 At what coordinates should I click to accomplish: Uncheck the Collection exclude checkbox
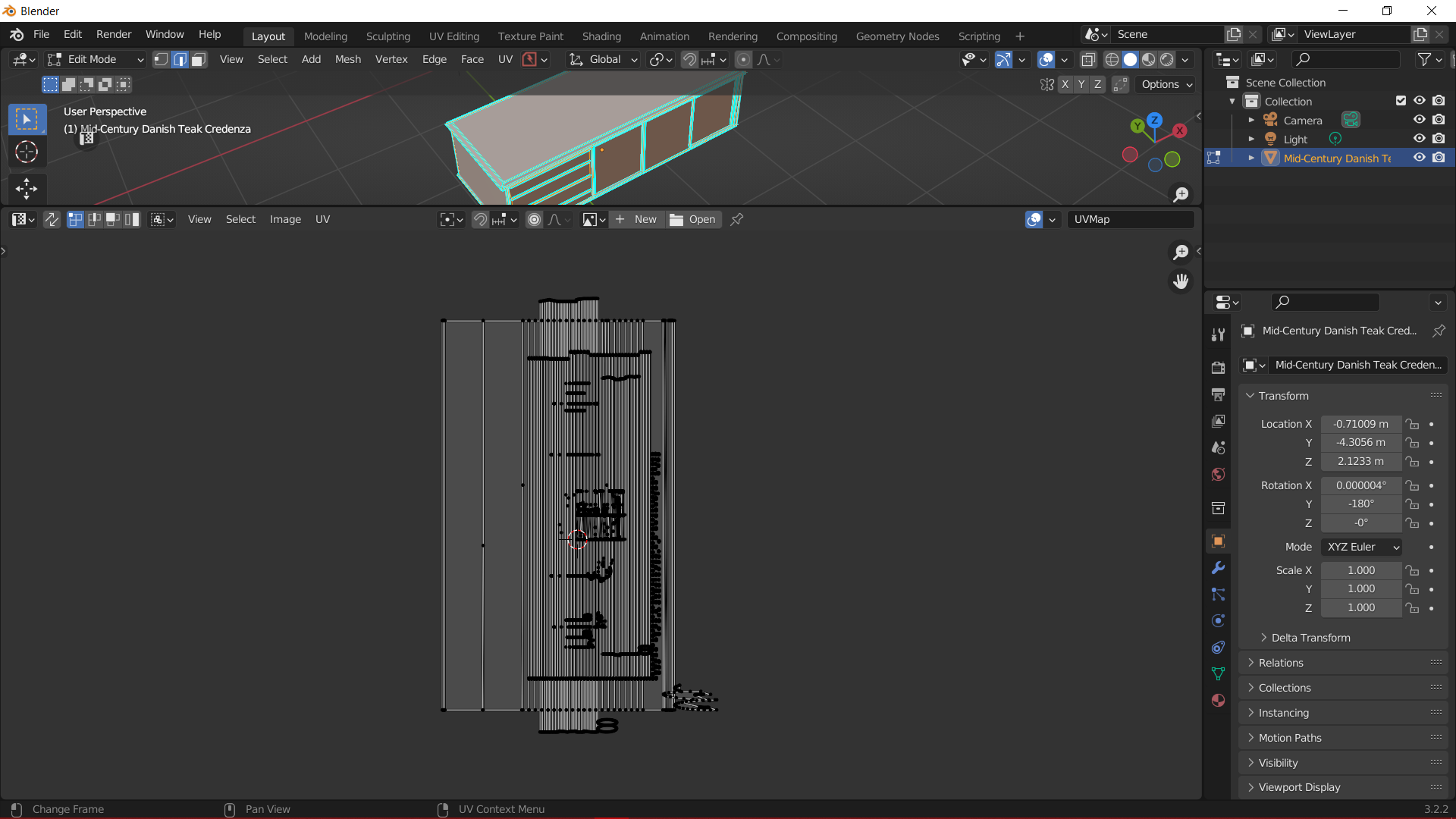click(x=1401, y=101)
